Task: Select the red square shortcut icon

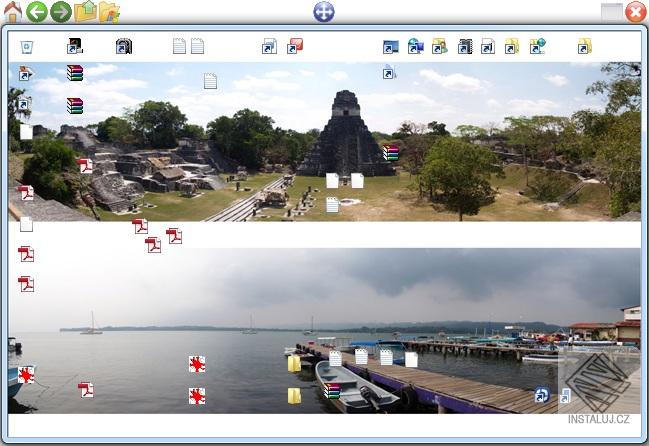Action: (295, 46)
